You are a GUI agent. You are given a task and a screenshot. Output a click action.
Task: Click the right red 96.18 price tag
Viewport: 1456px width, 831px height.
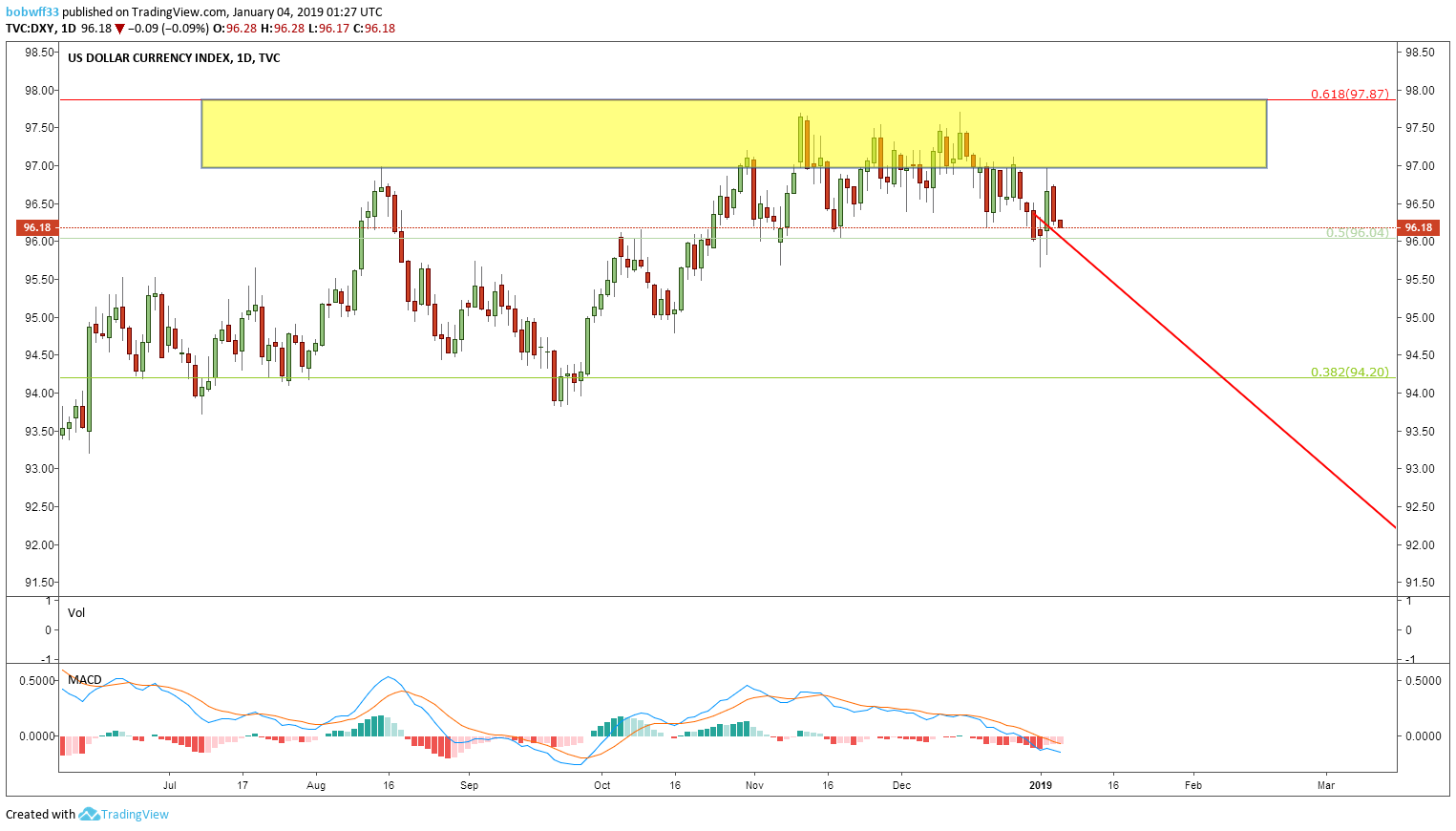tap(1419, 227)
